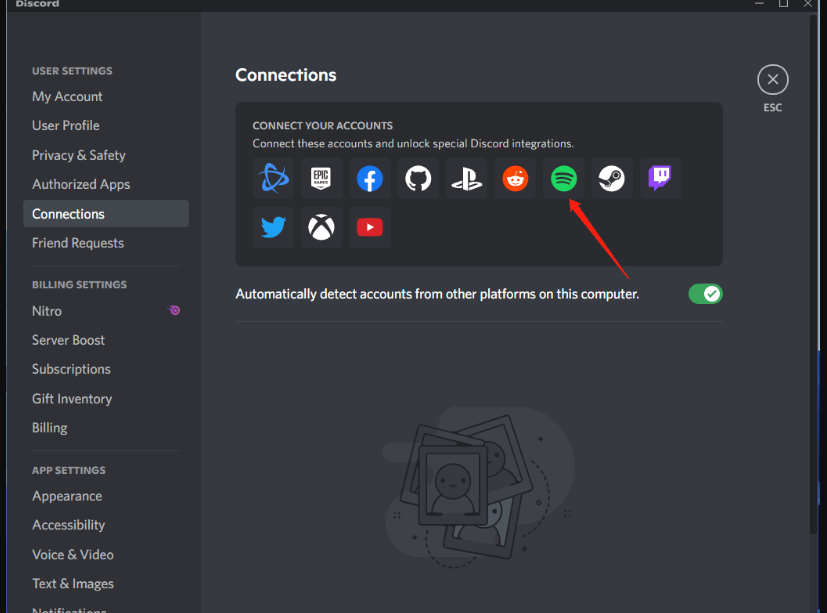Image resolution: width=827 pixels, height=613 pixels.
Task: Open User Profile settings
Action: pos(106,126)
